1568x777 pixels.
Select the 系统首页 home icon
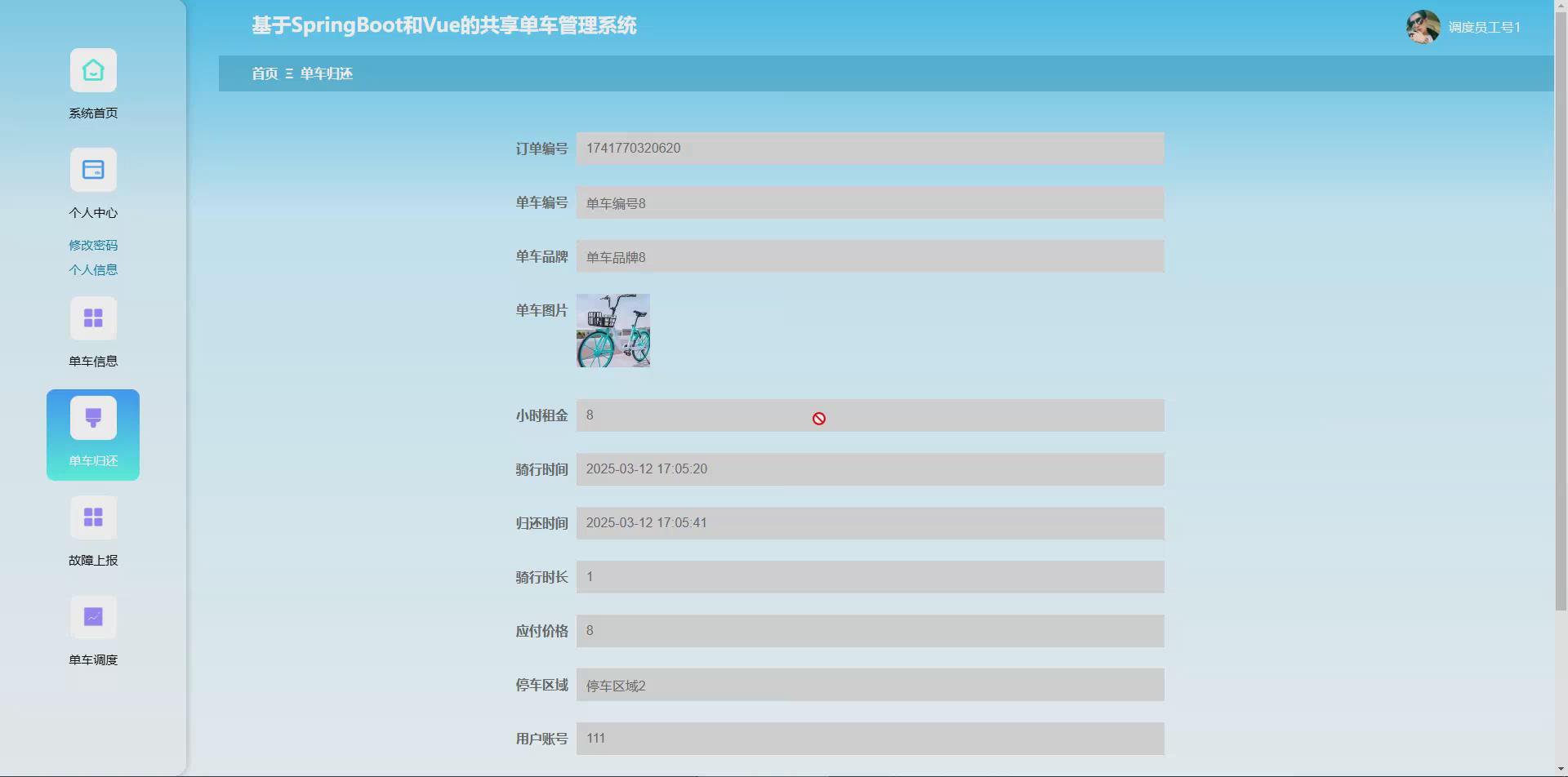(92, 70)
